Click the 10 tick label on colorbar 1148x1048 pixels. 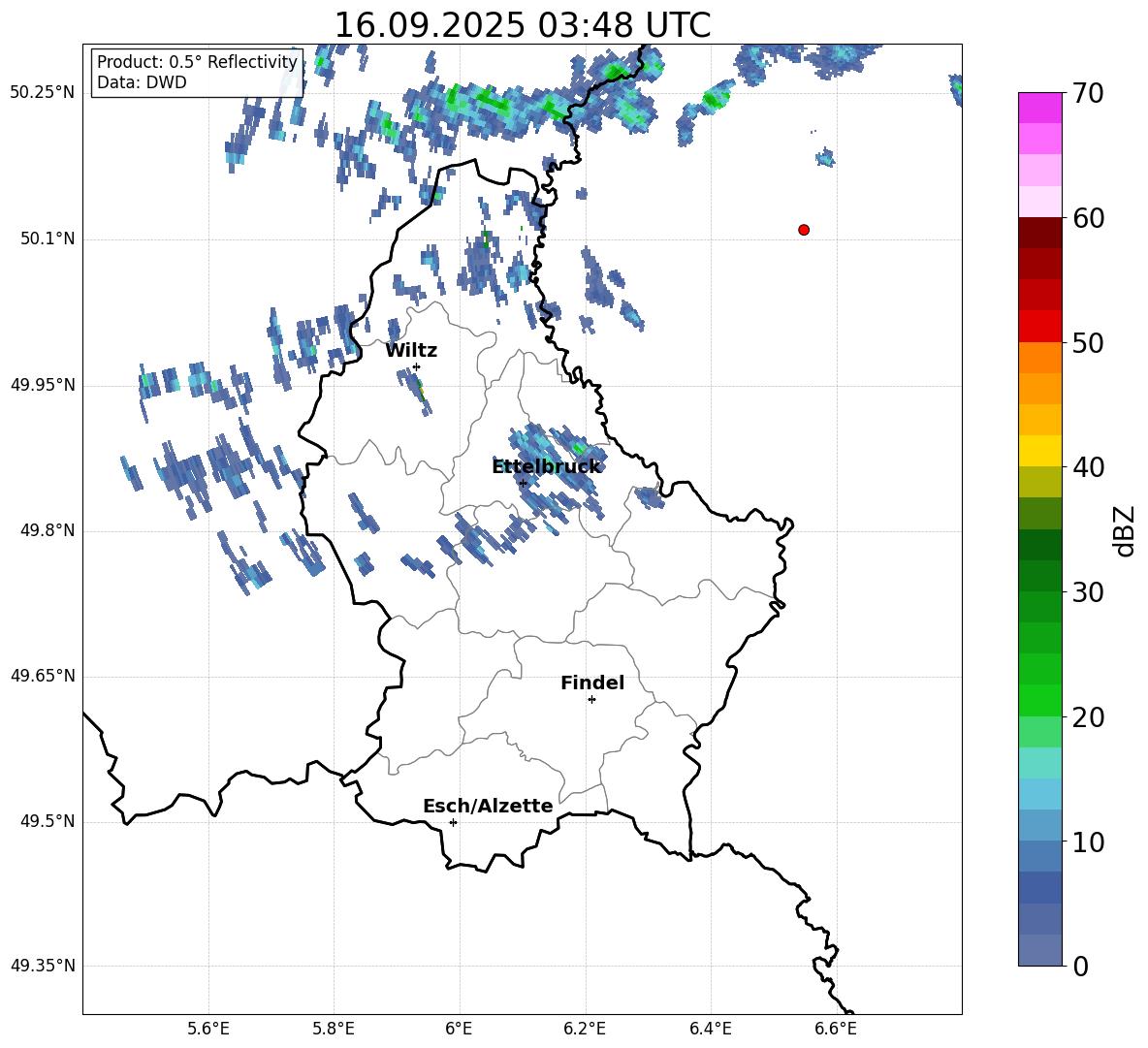(x=1088, y=842)
